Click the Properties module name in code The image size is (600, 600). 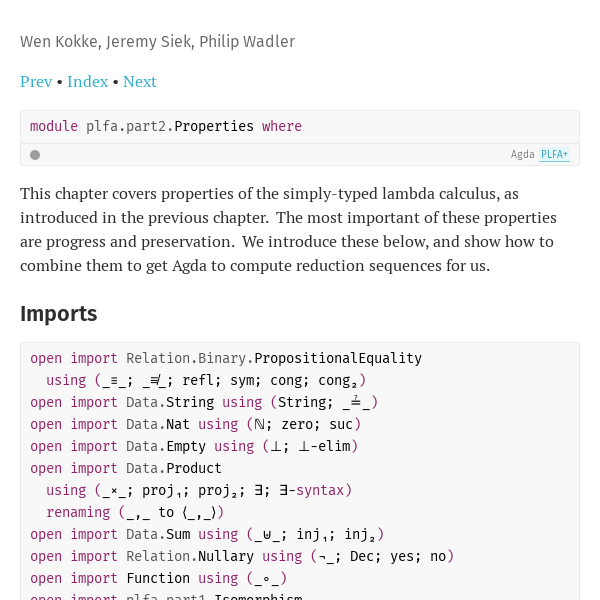pos(214,126)
